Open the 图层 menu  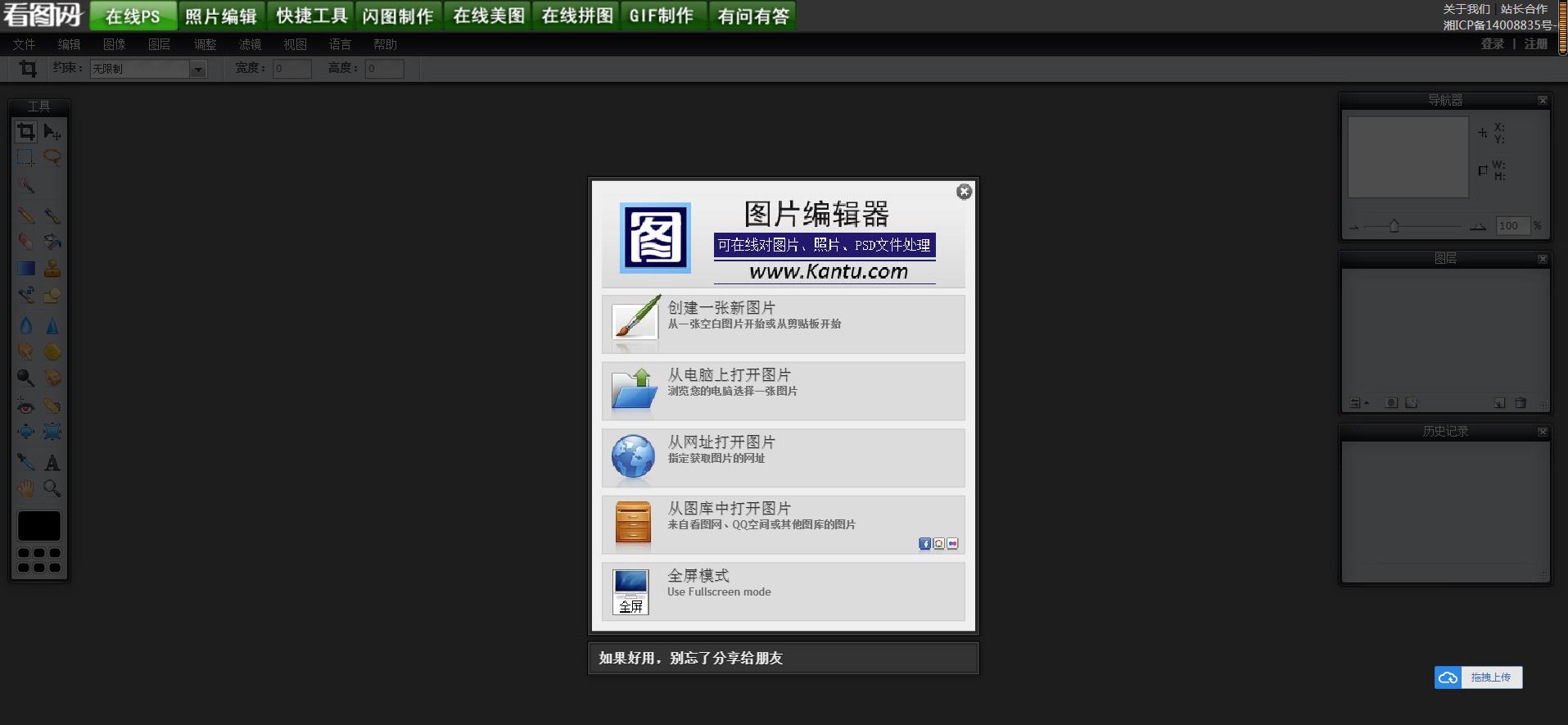click(159, 44)
